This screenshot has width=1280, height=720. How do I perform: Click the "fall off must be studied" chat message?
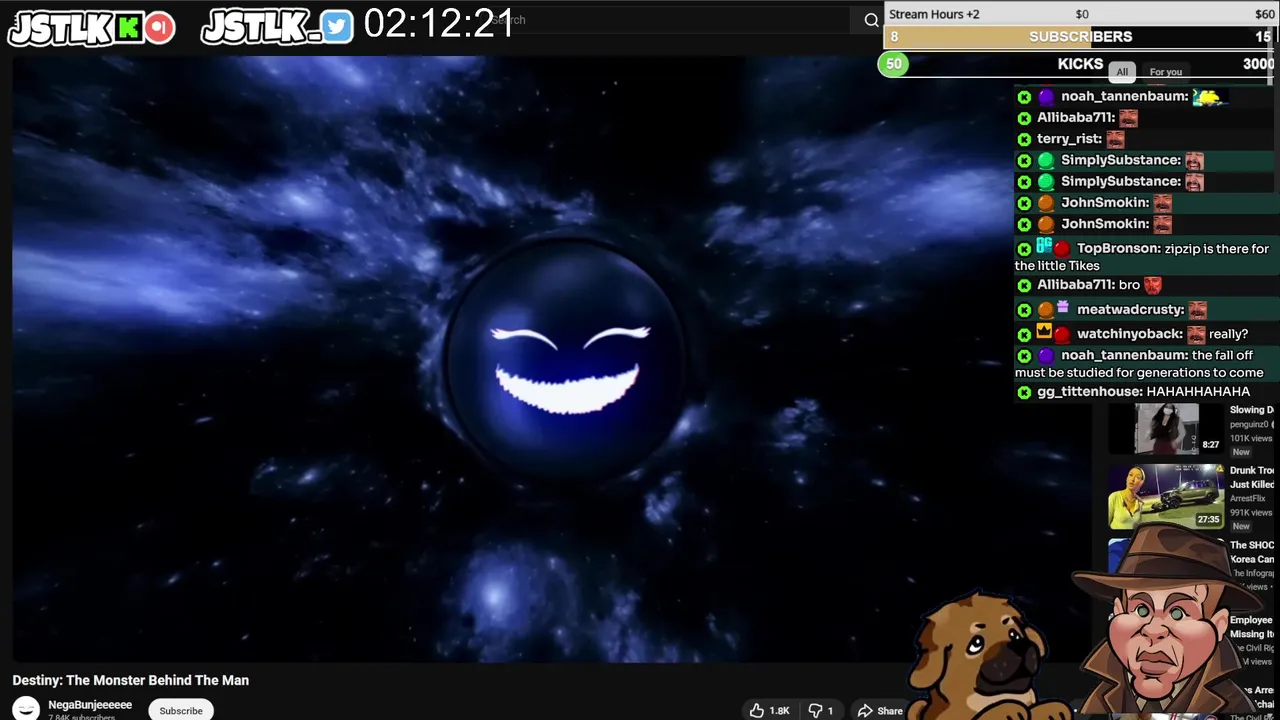tap(1145, 364)
